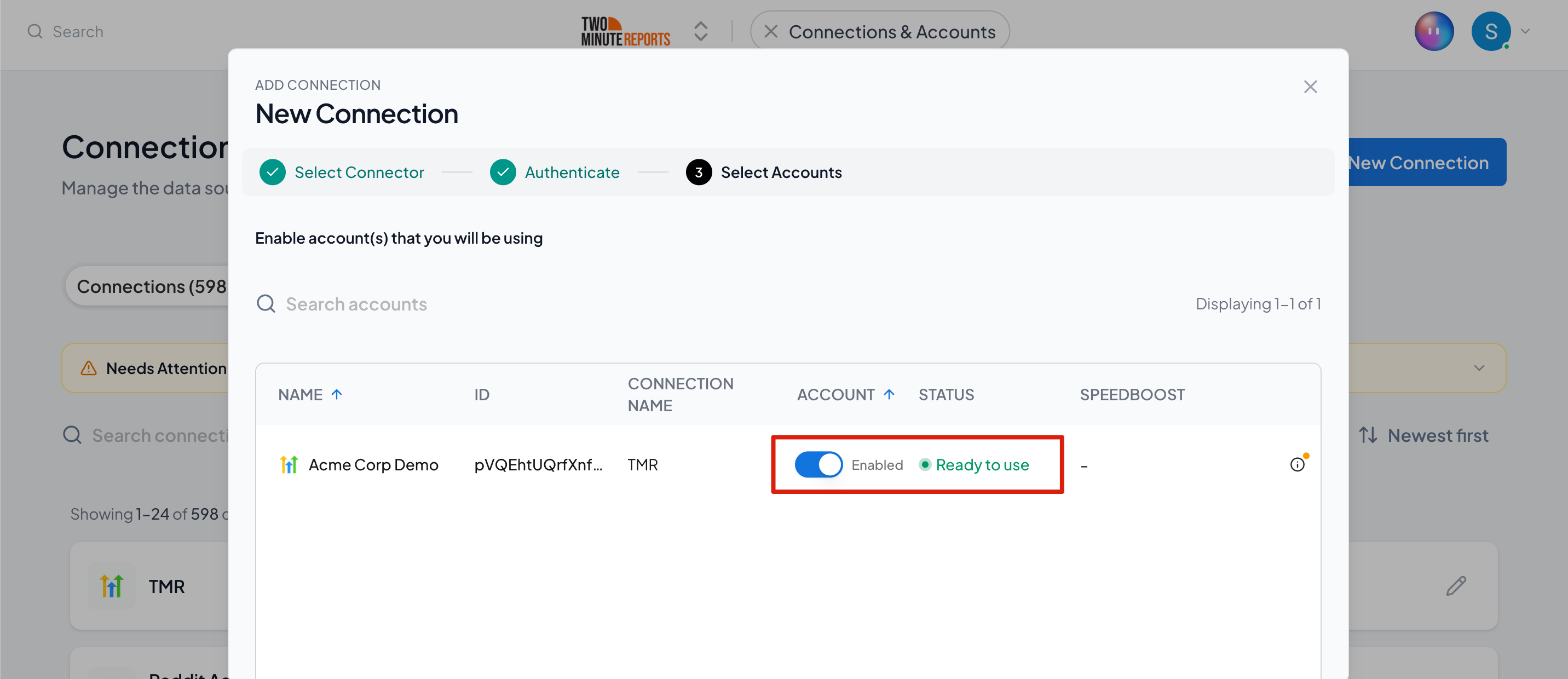
Task: Click the pVQEhtUQrfXnf... ID value
Action: coord(538,465)
